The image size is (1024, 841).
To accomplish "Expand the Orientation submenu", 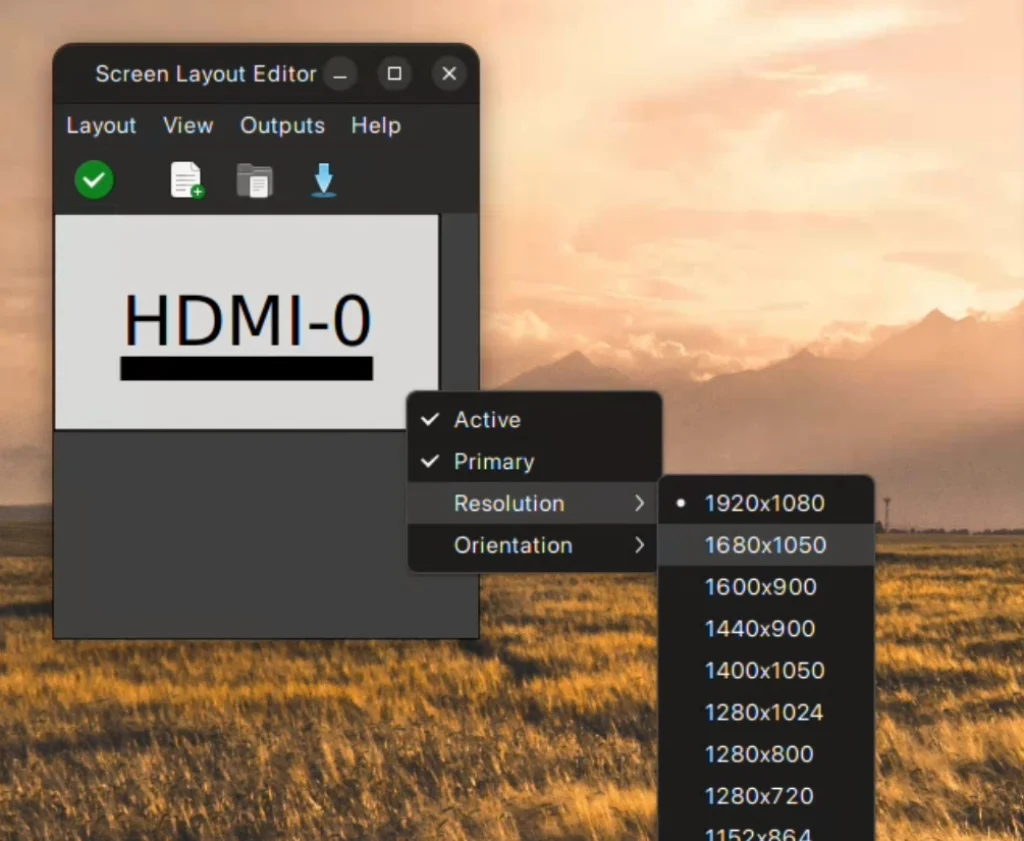I will tap(513, 545).
